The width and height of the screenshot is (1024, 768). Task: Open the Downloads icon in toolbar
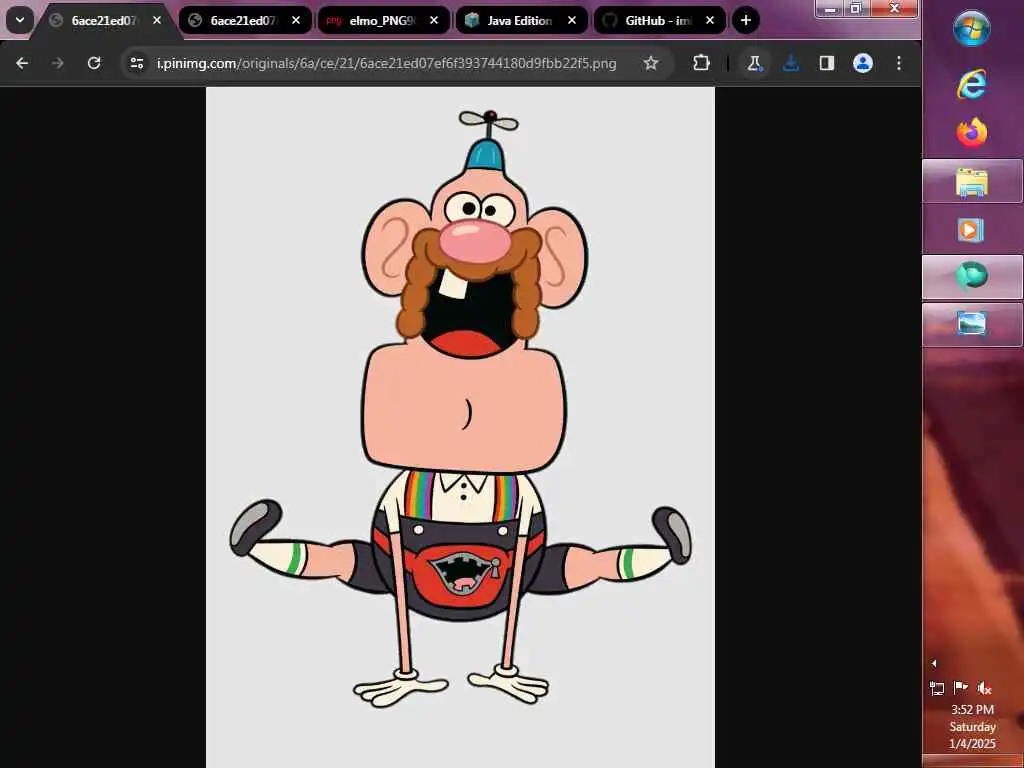tap(791, 63)
